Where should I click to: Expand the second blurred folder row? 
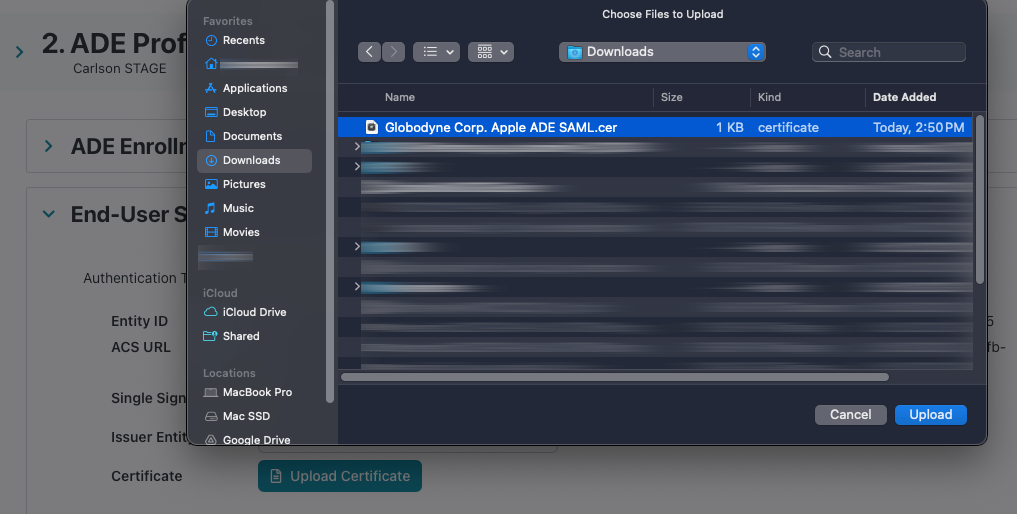tap(357, 167)
